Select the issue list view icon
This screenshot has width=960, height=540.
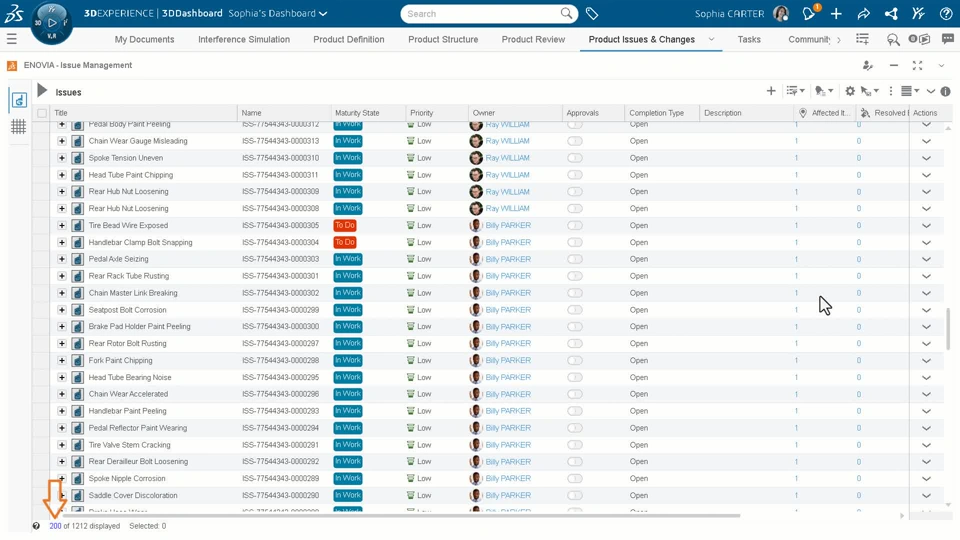(x=18, y=100)
